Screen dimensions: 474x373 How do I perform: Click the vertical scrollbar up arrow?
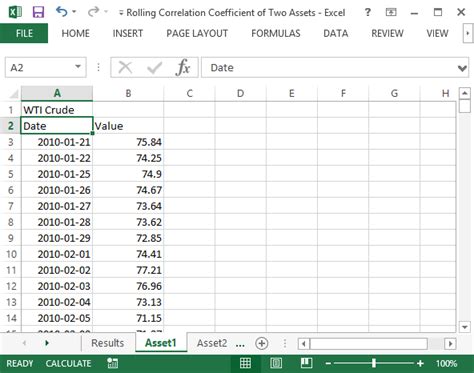click(465, 94)
